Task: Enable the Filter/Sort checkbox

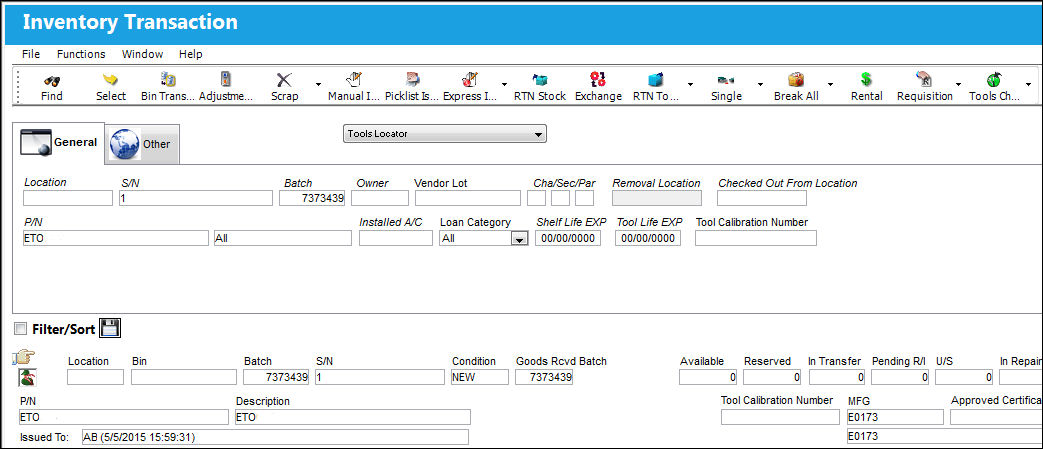Action: (20, 329)
